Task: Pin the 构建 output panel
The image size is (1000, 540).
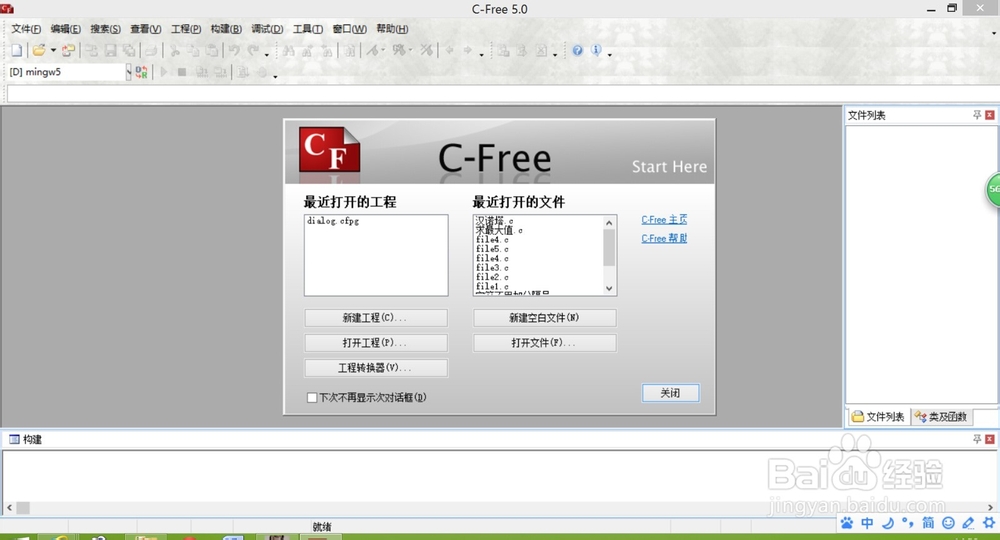Action: [977, 439]
